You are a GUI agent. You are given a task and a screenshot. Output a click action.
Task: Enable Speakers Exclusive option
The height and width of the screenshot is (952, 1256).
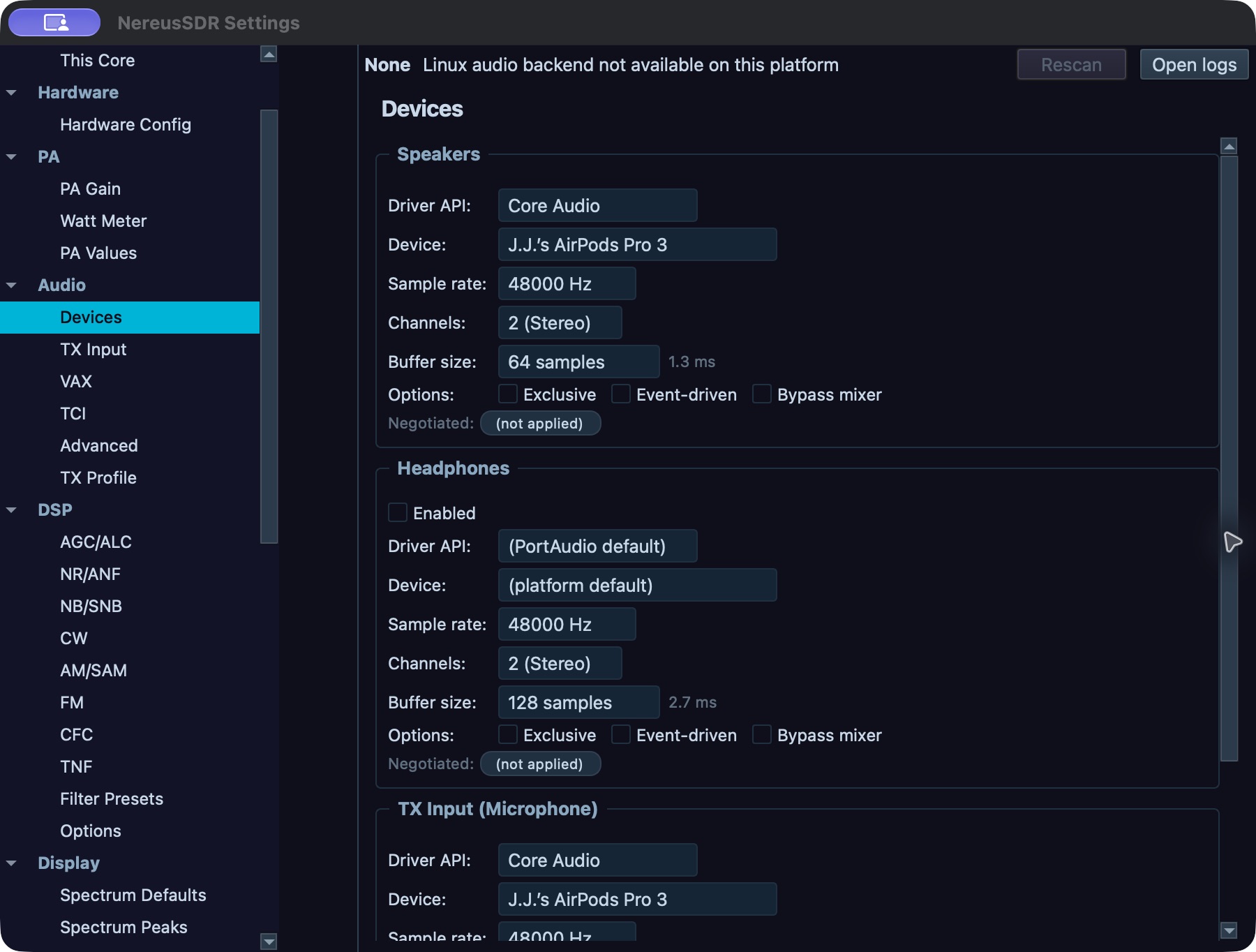coord(508,394)
